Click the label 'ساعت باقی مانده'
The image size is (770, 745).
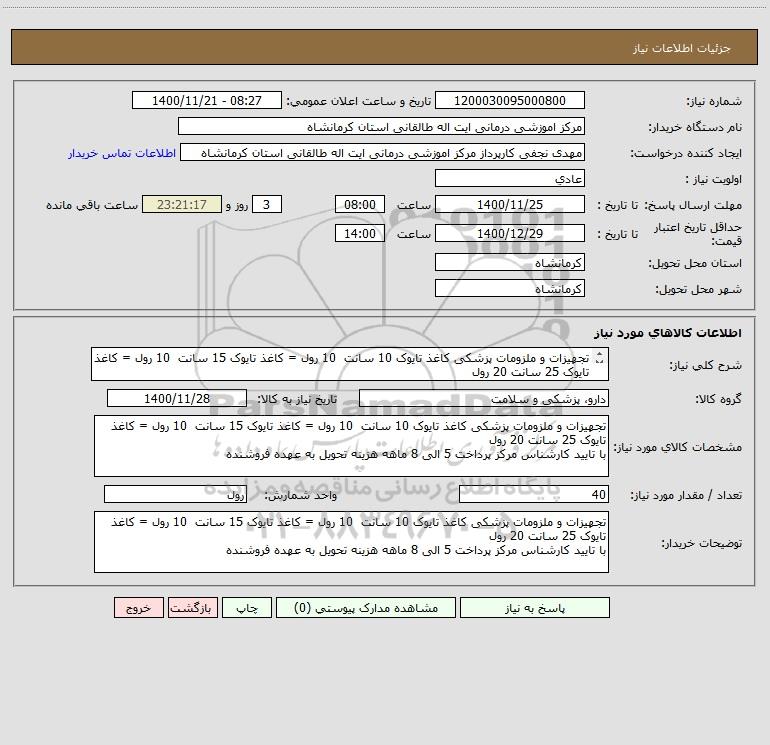[x=92, y=205]
